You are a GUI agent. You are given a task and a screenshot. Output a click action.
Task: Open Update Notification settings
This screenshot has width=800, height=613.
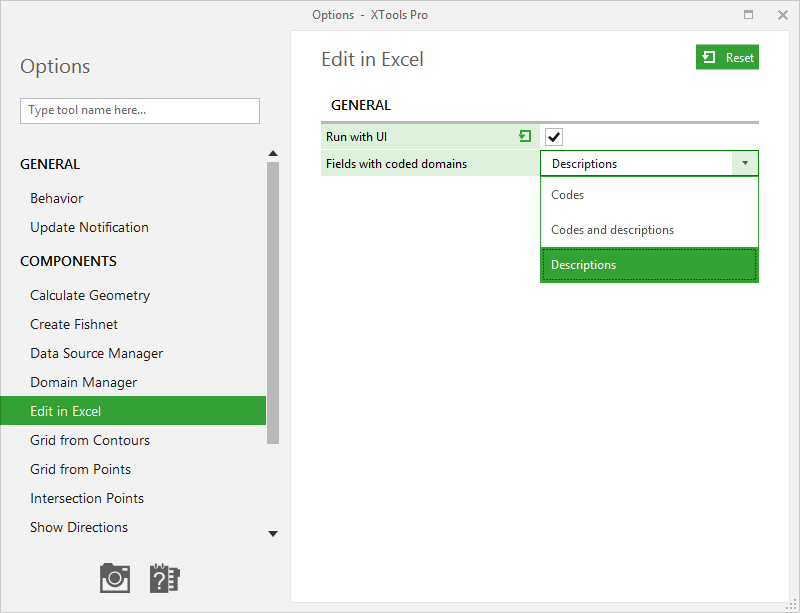[x=89, y=227]
